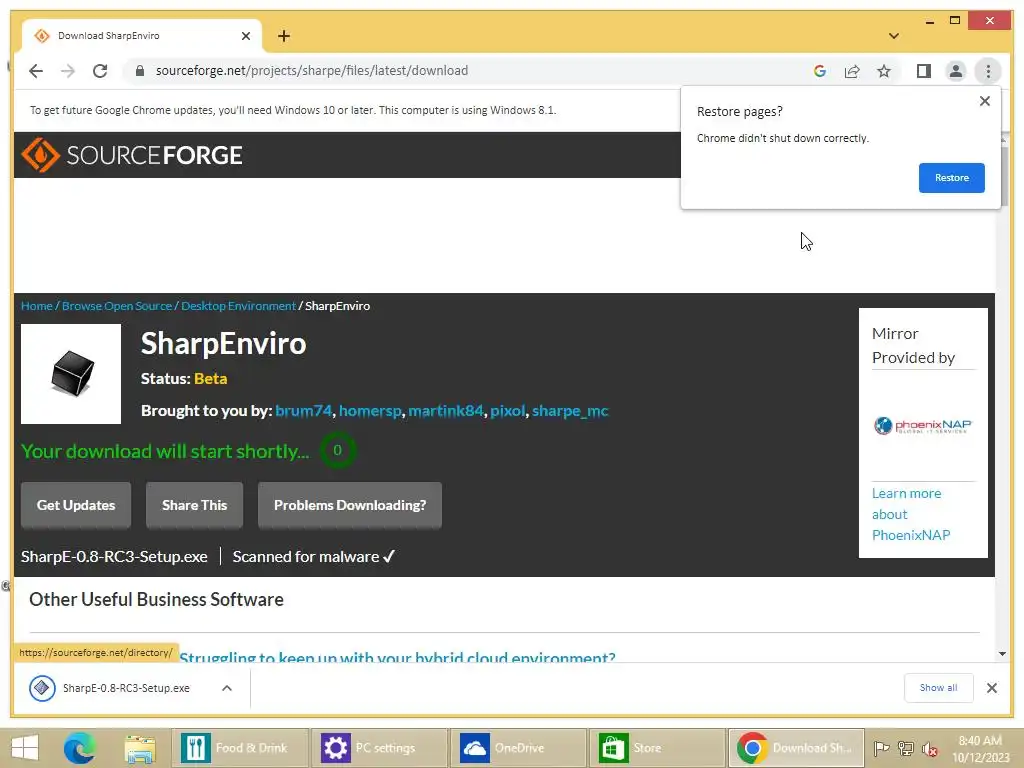Click the download countdown circle
This screenshot has height=768, width=1024.
[338, 450]
